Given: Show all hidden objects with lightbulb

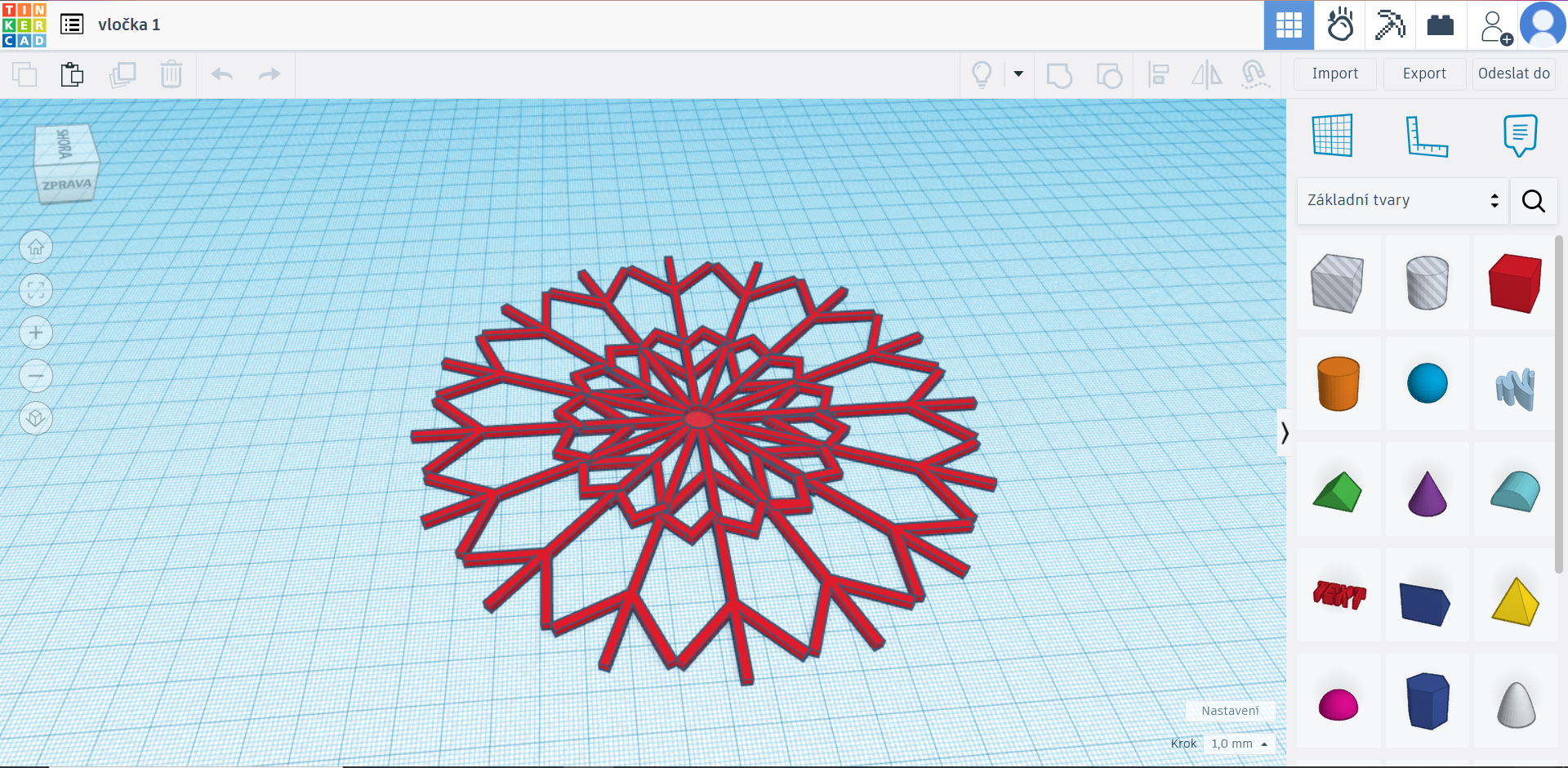Looking at the screenshot, I should [982, 74].
